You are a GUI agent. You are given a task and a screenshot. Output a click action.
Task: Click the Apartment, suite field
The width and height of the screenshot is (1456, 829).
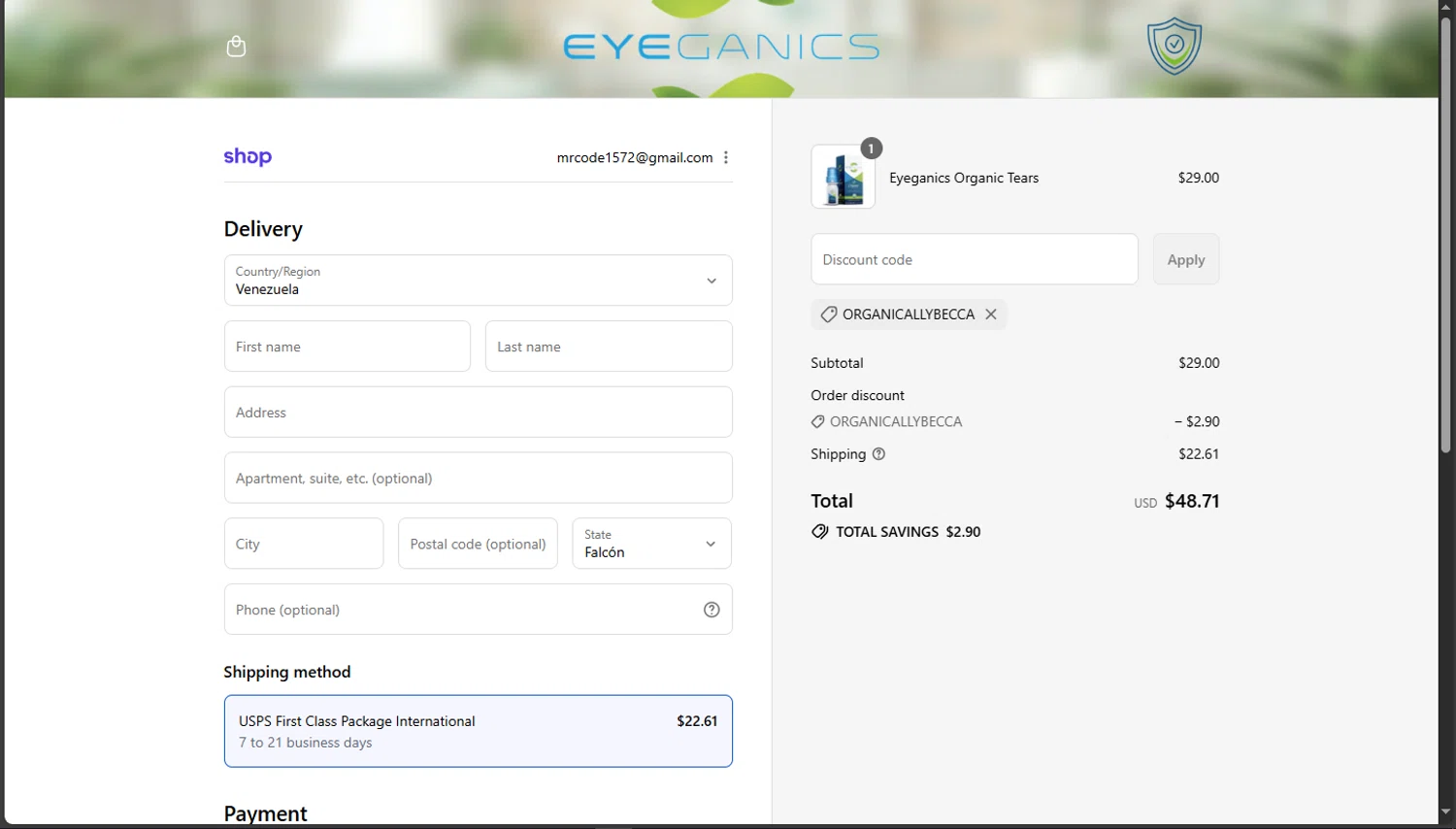[x=478, y=478]
